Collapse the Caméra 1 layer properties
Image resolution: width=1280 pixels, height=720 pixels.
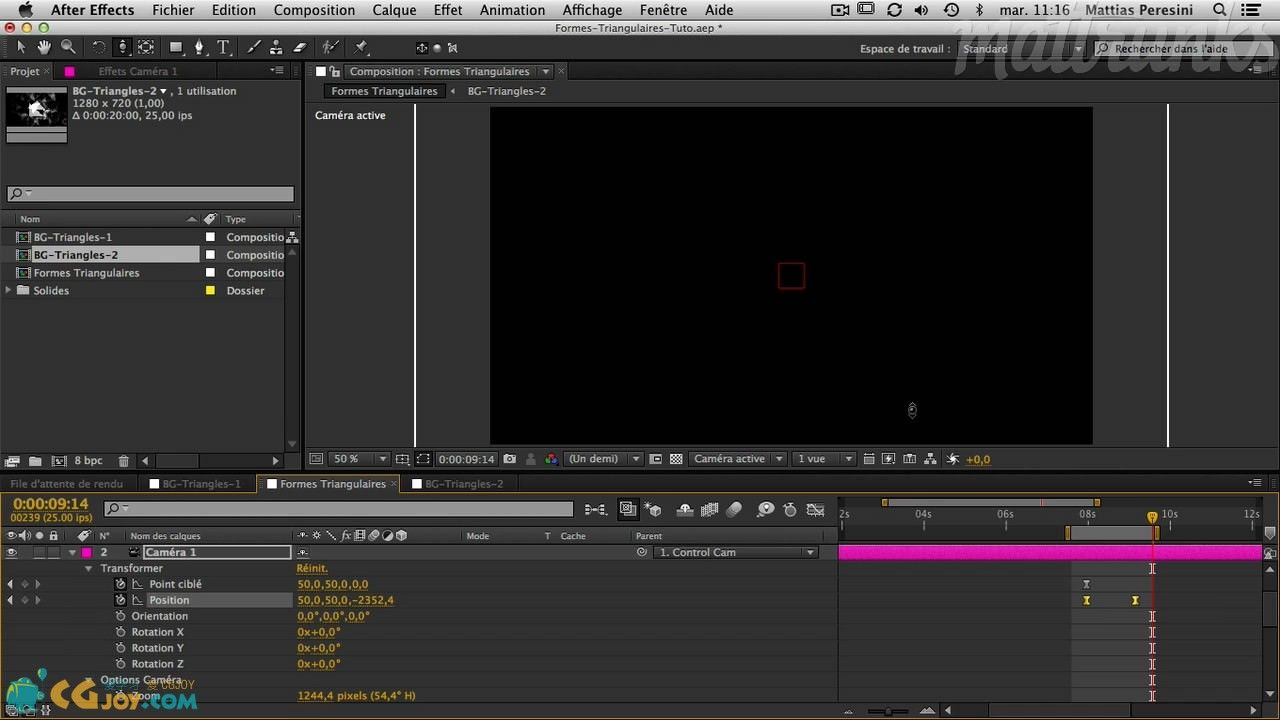coord(72,552)
